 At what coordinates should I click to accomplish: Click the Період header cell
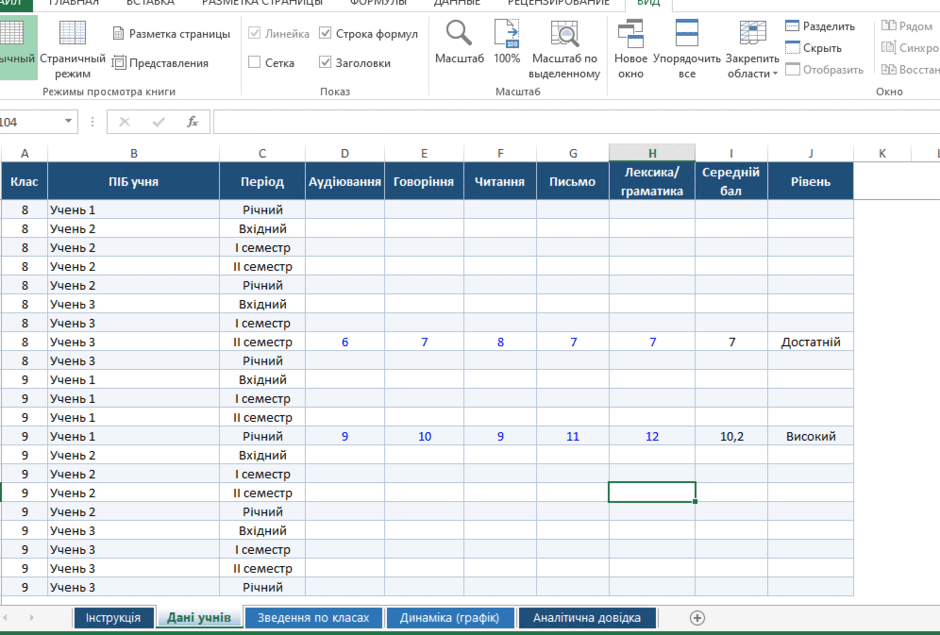[263, 181]
